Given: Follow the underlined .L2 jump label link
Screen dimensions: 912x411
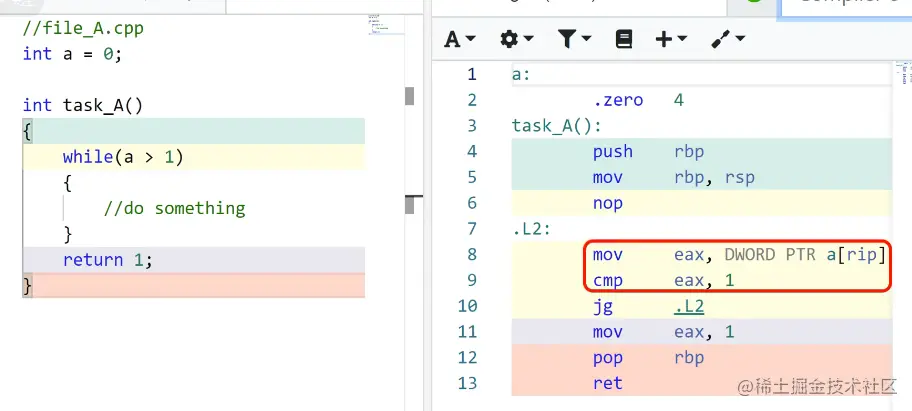Looking at the screenshot, I should (689, 306).
